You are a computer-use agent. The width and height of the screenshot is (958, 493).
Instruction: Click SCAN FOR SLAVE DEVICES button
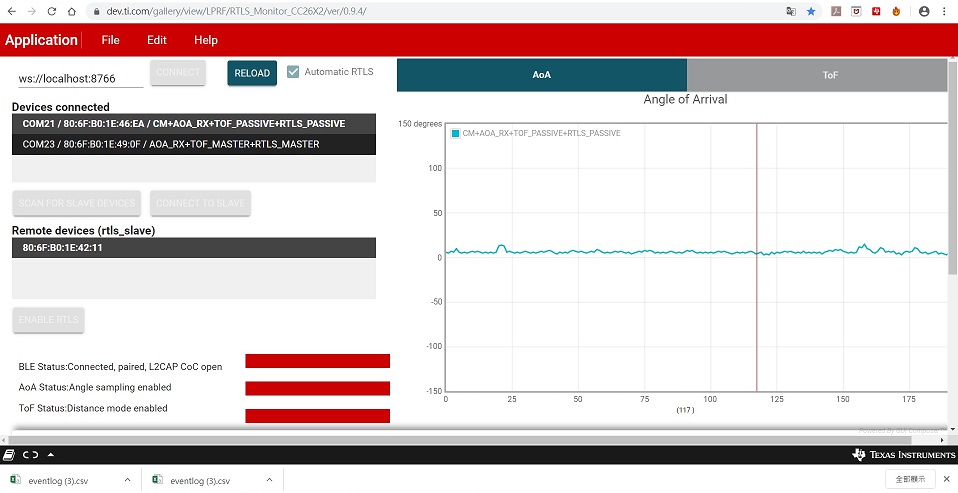pos(76,203)
